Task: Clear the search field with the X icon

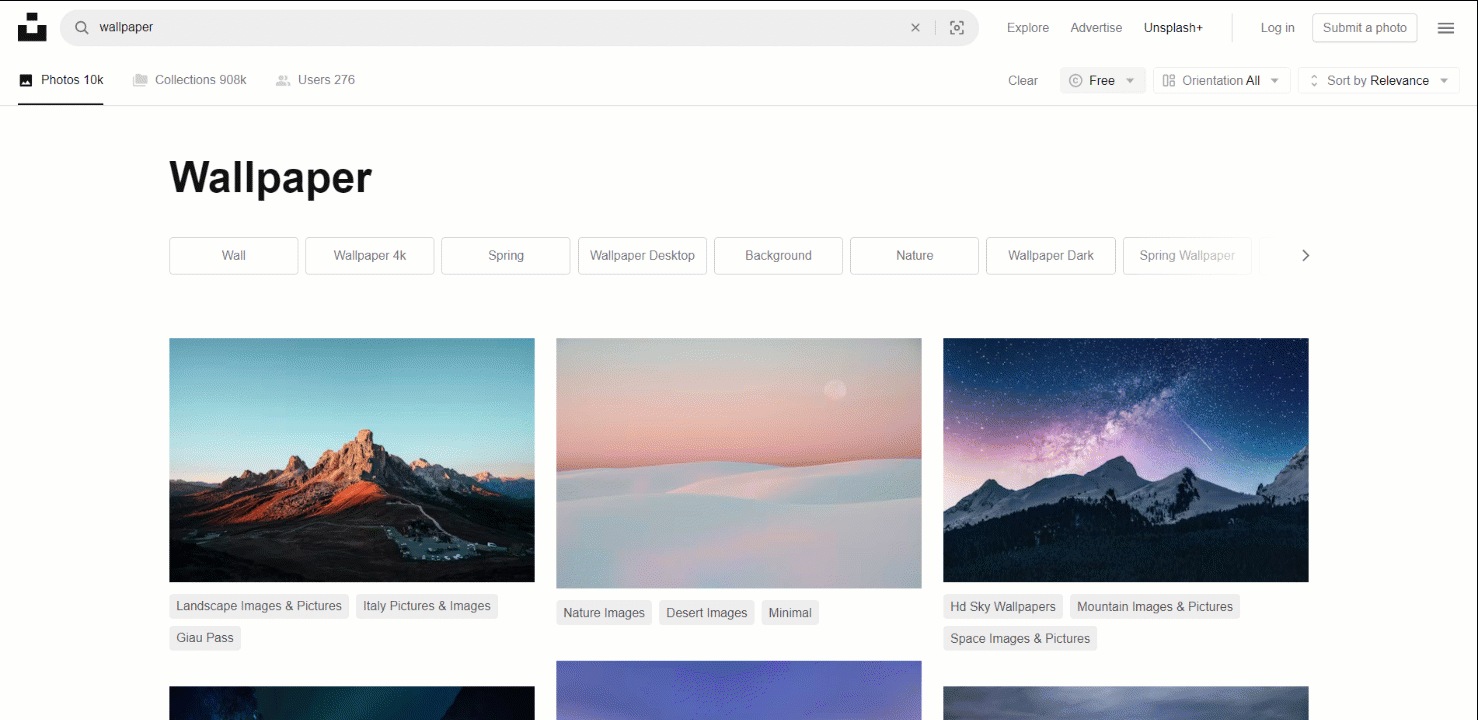Action: [915, 27]
